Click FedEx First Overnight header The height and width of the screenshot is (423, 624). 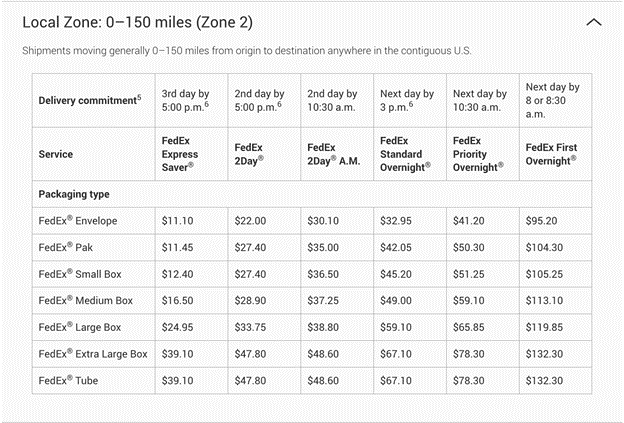click(x=549, y=154)
